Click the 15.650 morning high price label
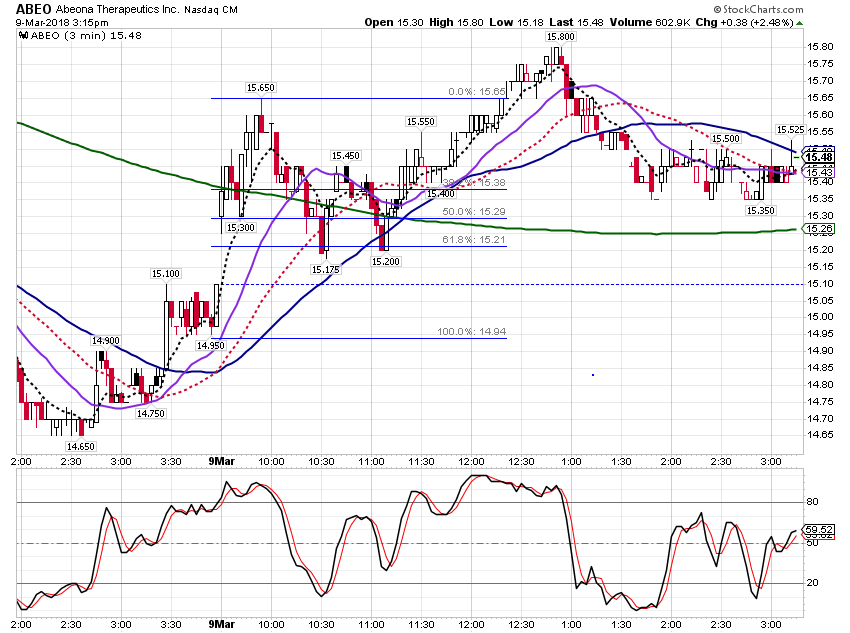 tap(261, 88)
